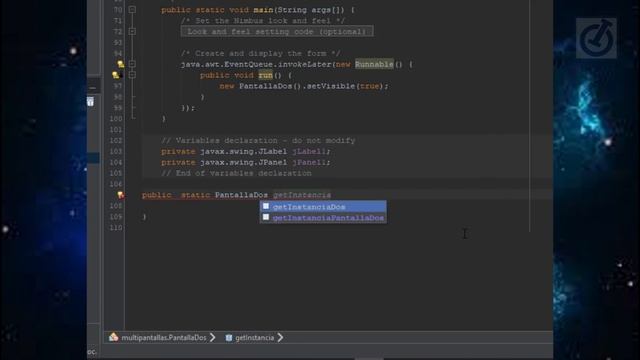Click 'setVisible' in line 97
This screenshot has width=640, height=360.
pos(331,86)
